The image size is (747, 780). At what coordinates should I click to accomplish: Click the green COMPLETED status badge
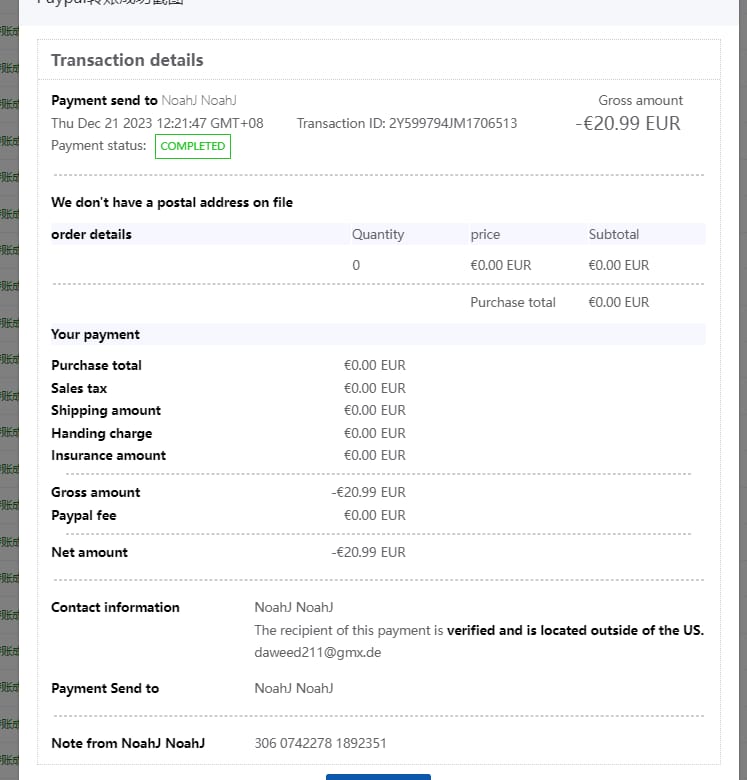192,146
